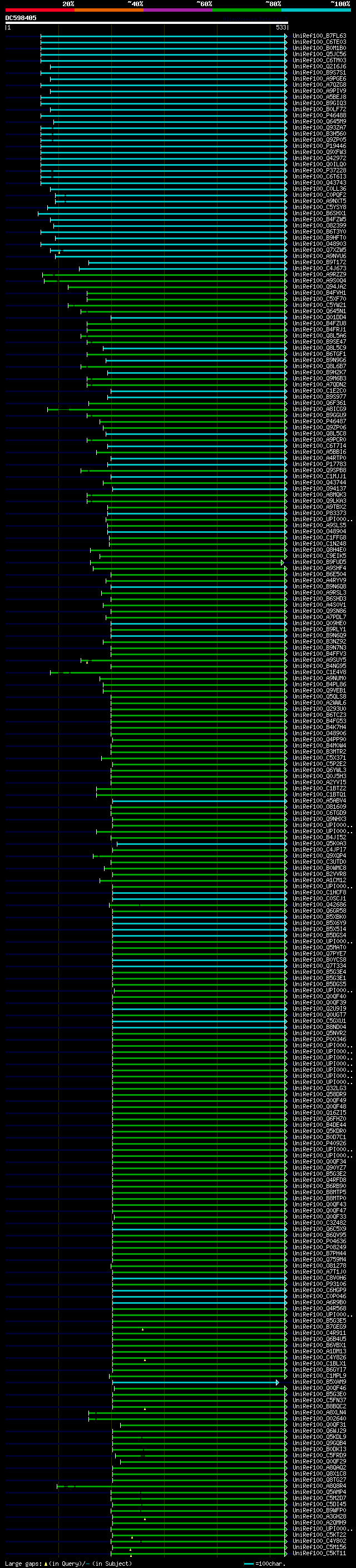Click the Large gaps legend text
The image size is (356, 1568).
(x=68, y=1563)
